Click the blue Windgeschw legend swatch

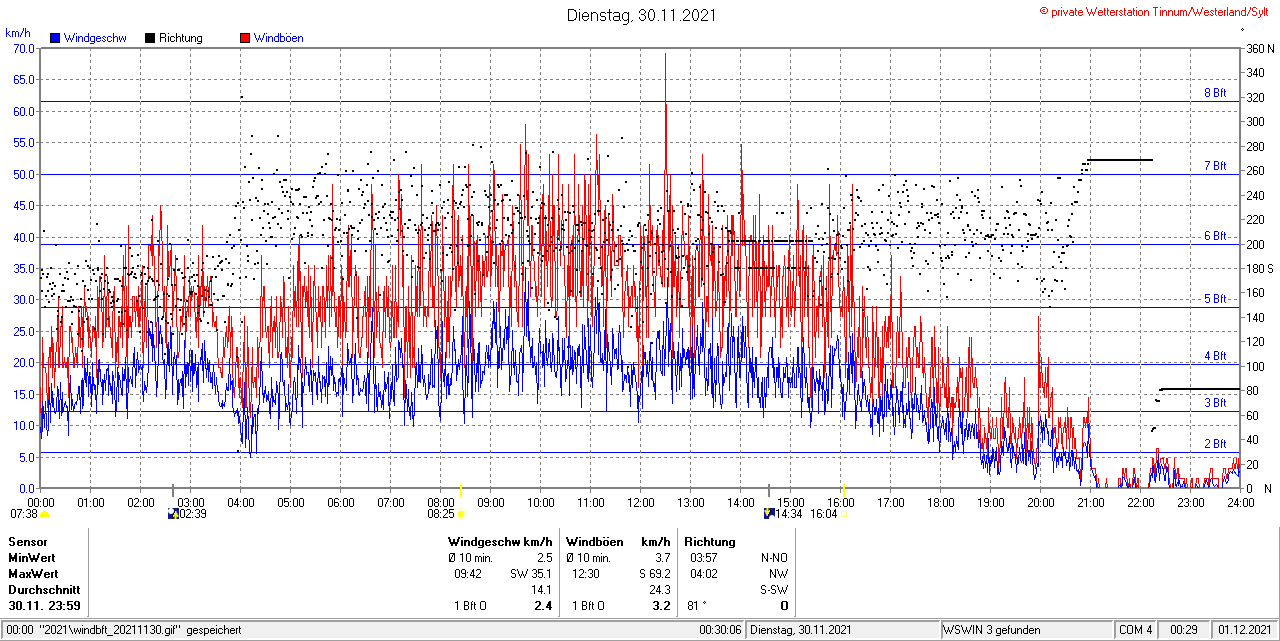[55, 38]
